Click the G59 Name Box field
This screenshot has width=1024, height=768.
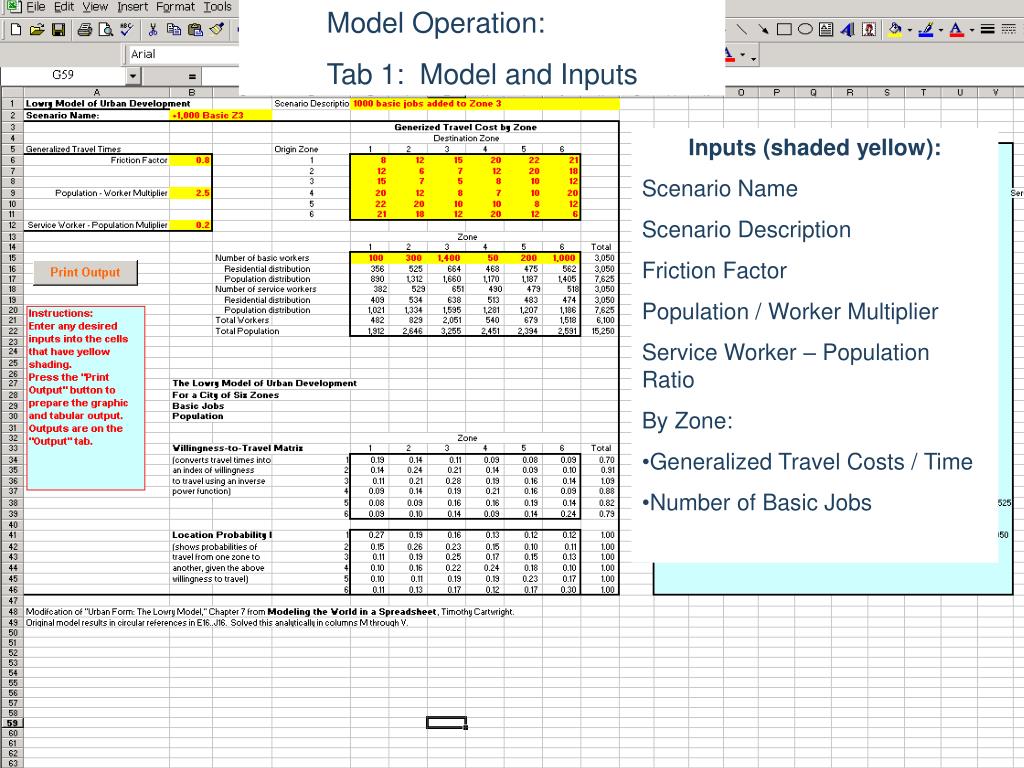click(63, 76)
